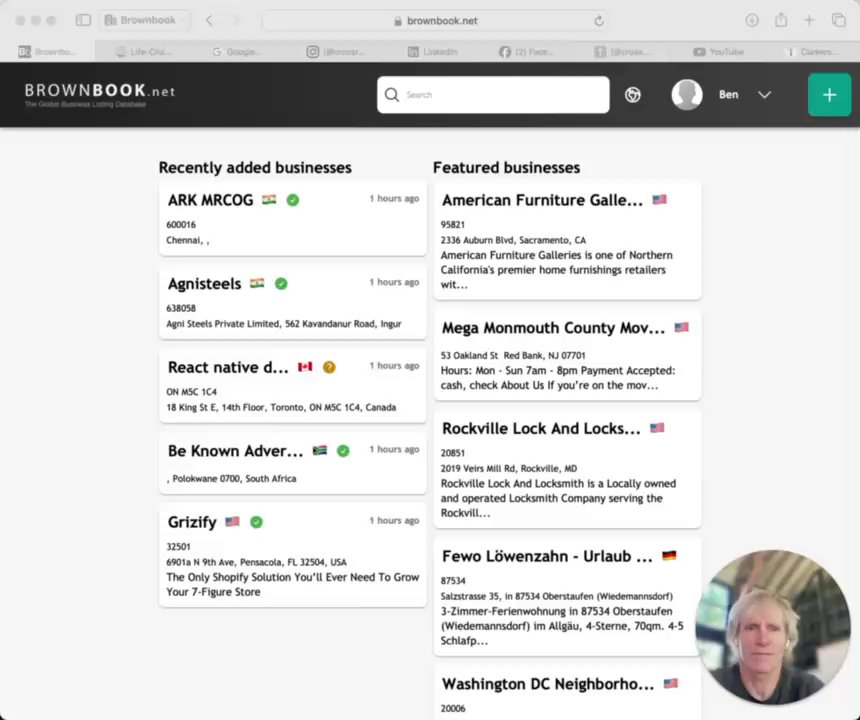
Task: Click green verified badge next to ARK MRCOG
Action: (x=293, y=200)
